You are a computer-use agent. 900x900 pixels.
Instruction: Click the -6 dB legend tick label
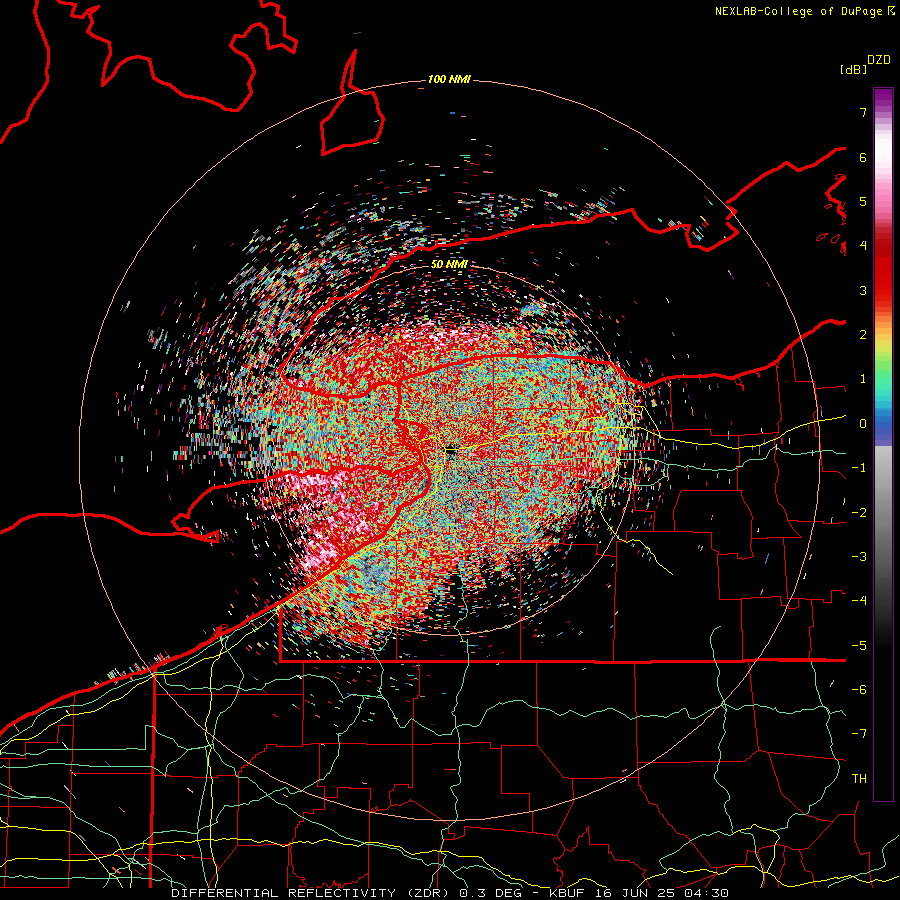[x=859, y=690]
